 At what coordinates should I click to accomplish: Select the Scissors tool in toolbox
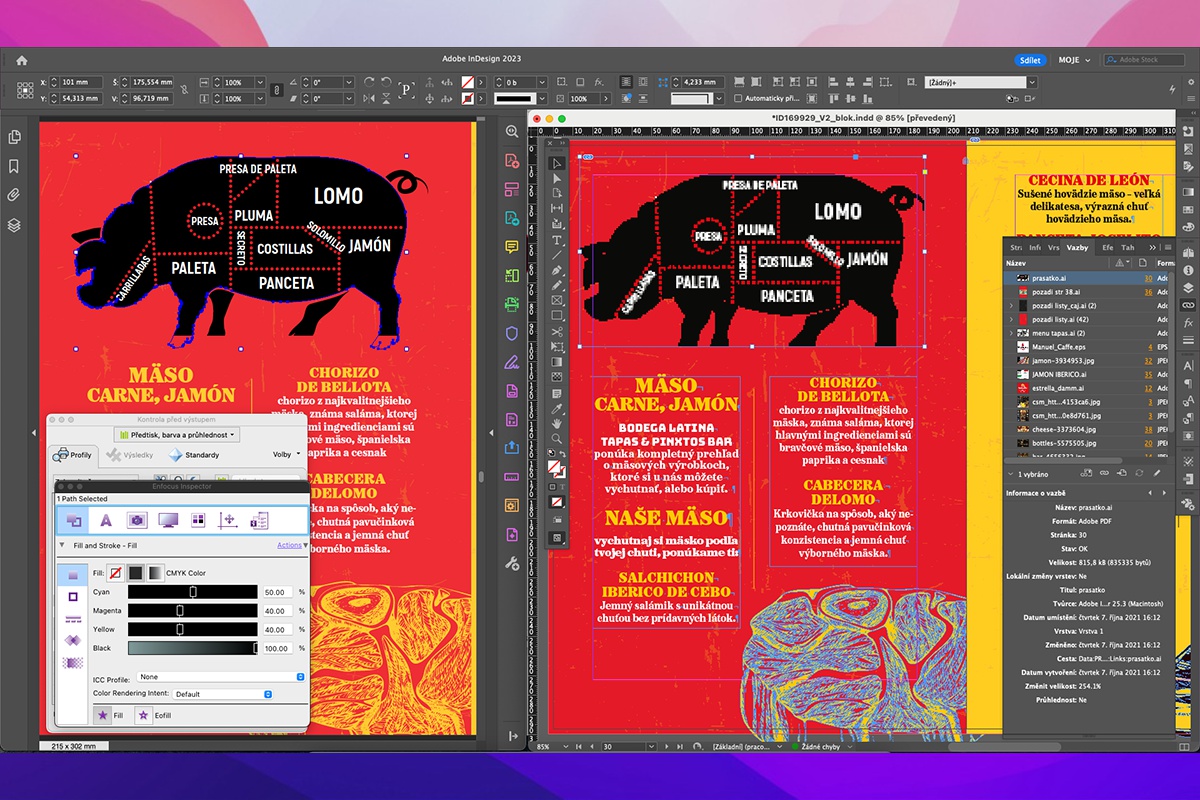point(558,332)
